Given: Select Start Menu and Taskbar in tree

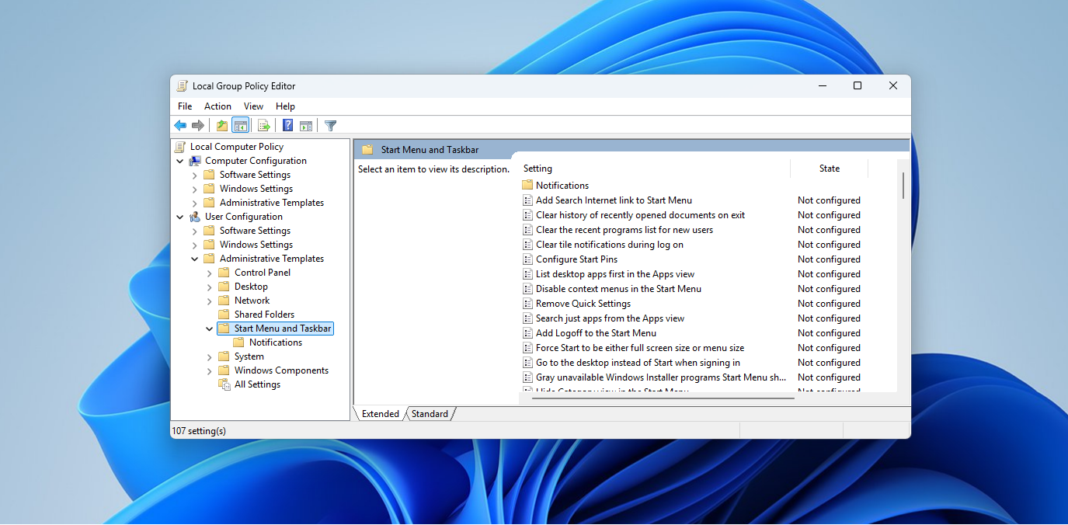Looking at the screenshot, I should click(283, 328).
